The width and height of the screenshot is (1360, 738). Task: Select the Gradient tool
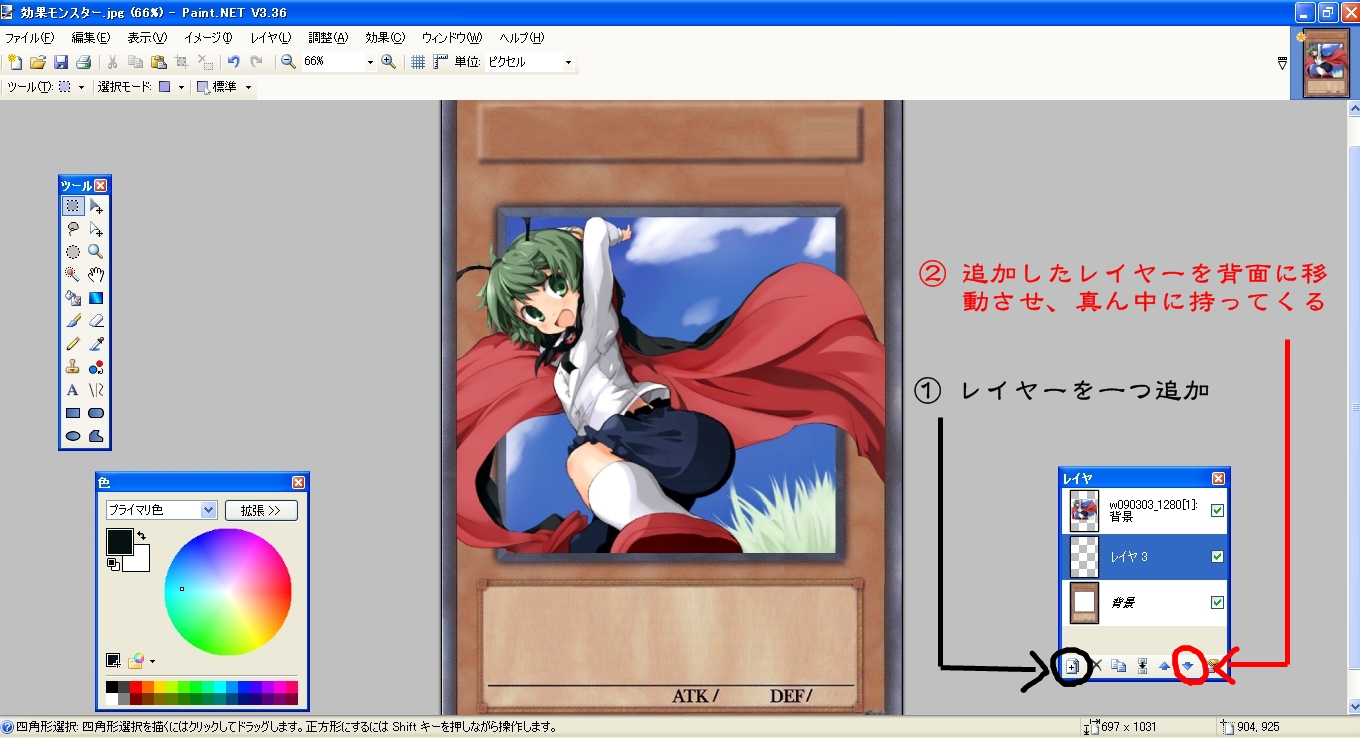(x=96, y=297)
